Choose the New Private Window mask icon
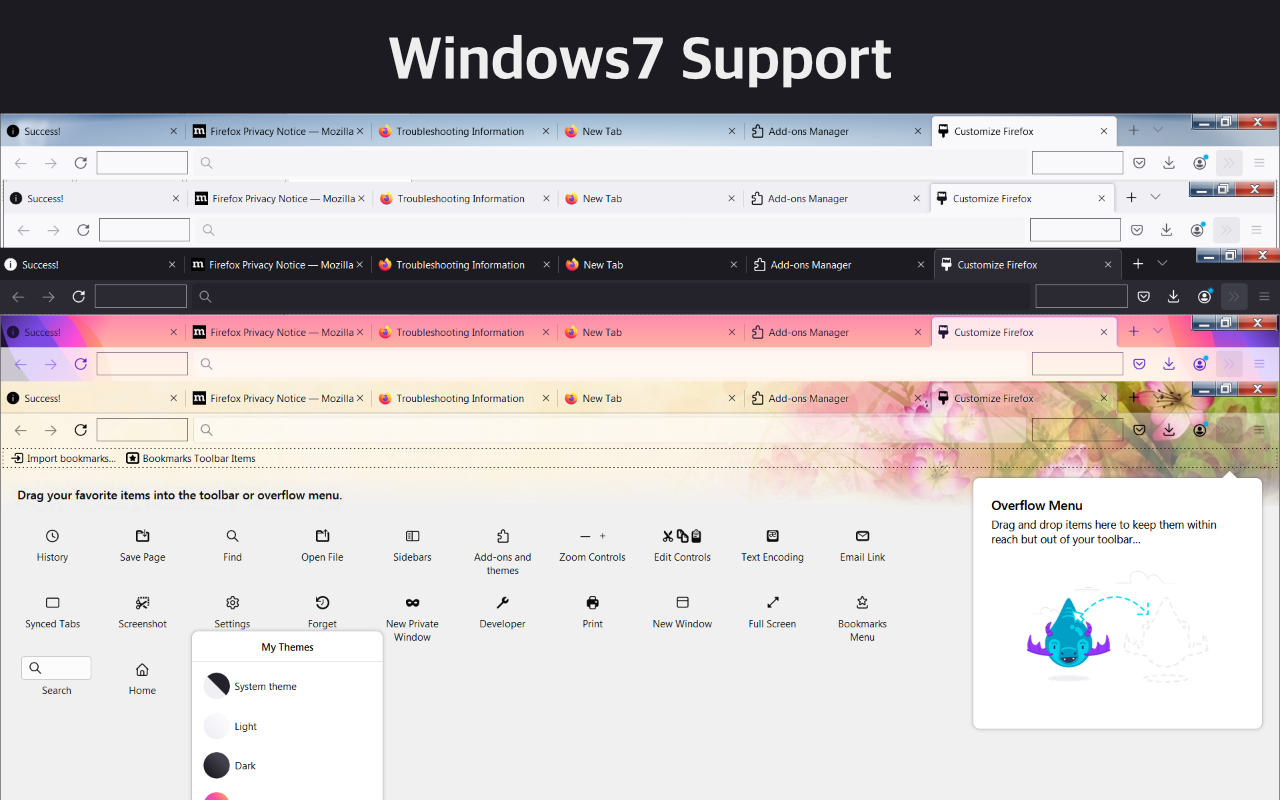 click(x=412, y=603)
